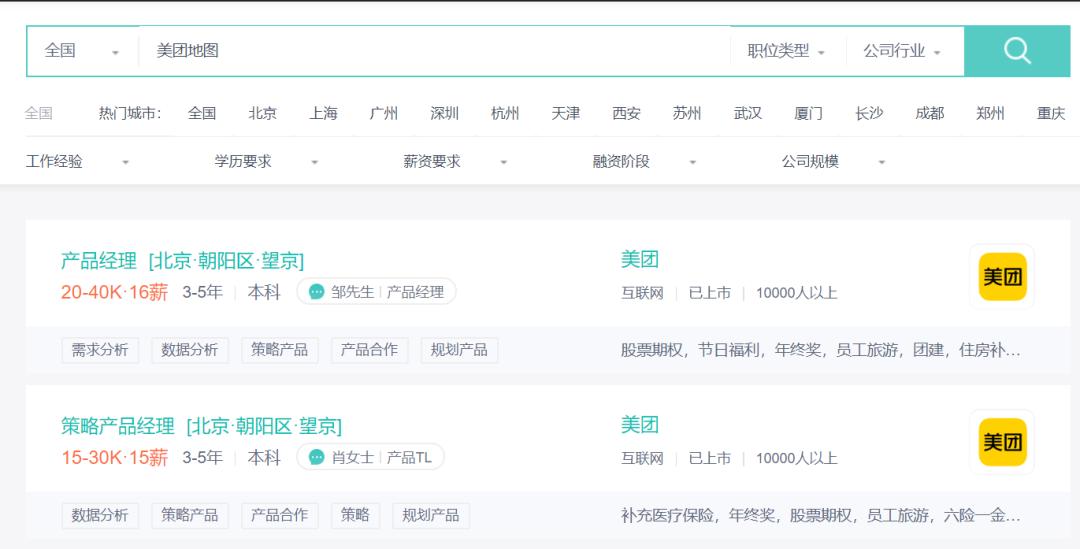Select the city 上海
Image resolution: width=1080 pixels, height=549 pixels.
(323, 114)
